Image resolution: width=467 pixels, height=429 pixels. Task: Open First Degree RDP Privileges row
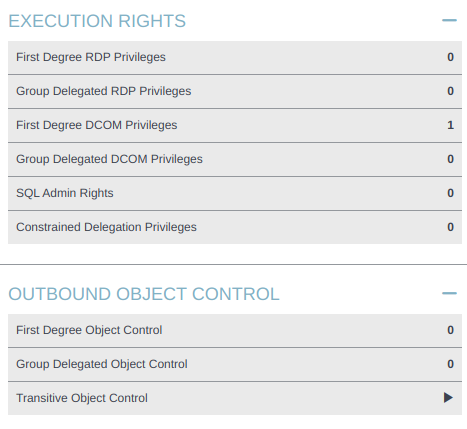pos(235,57)
